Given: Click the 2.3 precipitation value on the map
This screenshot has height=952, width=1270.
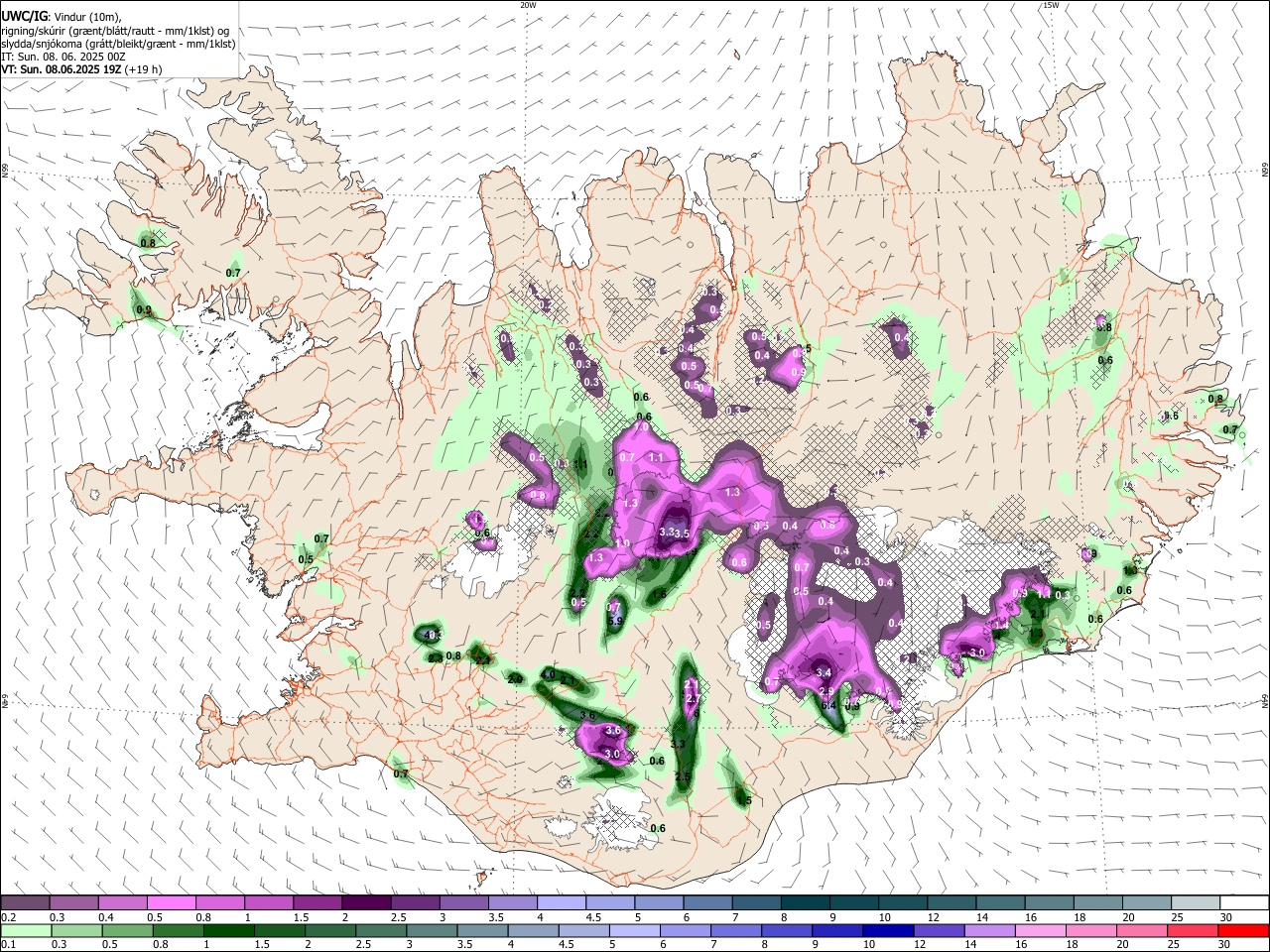Looking at the screenshot, I should 435,657.
